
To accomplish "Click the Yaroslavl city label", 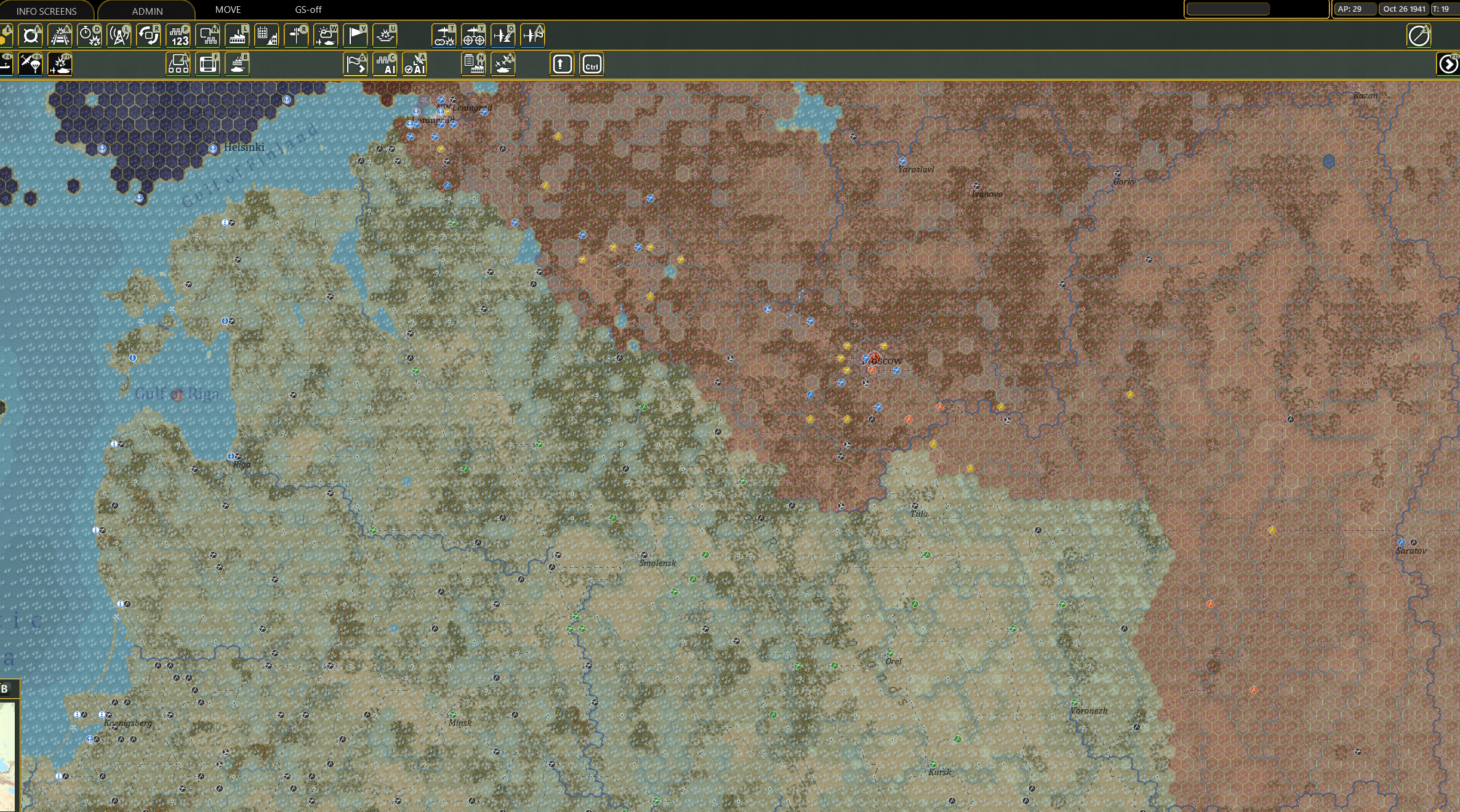I will (x=916, y=169).
